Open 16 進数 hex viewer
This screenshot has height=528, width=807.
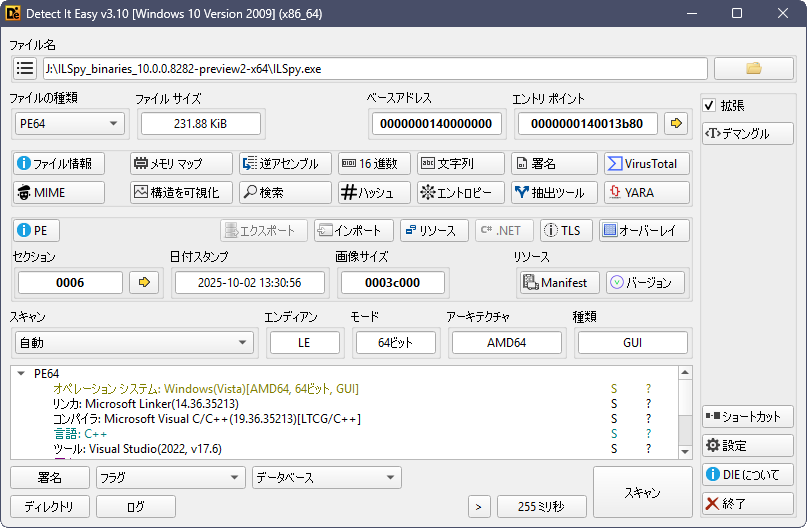(x=374, y=164)
